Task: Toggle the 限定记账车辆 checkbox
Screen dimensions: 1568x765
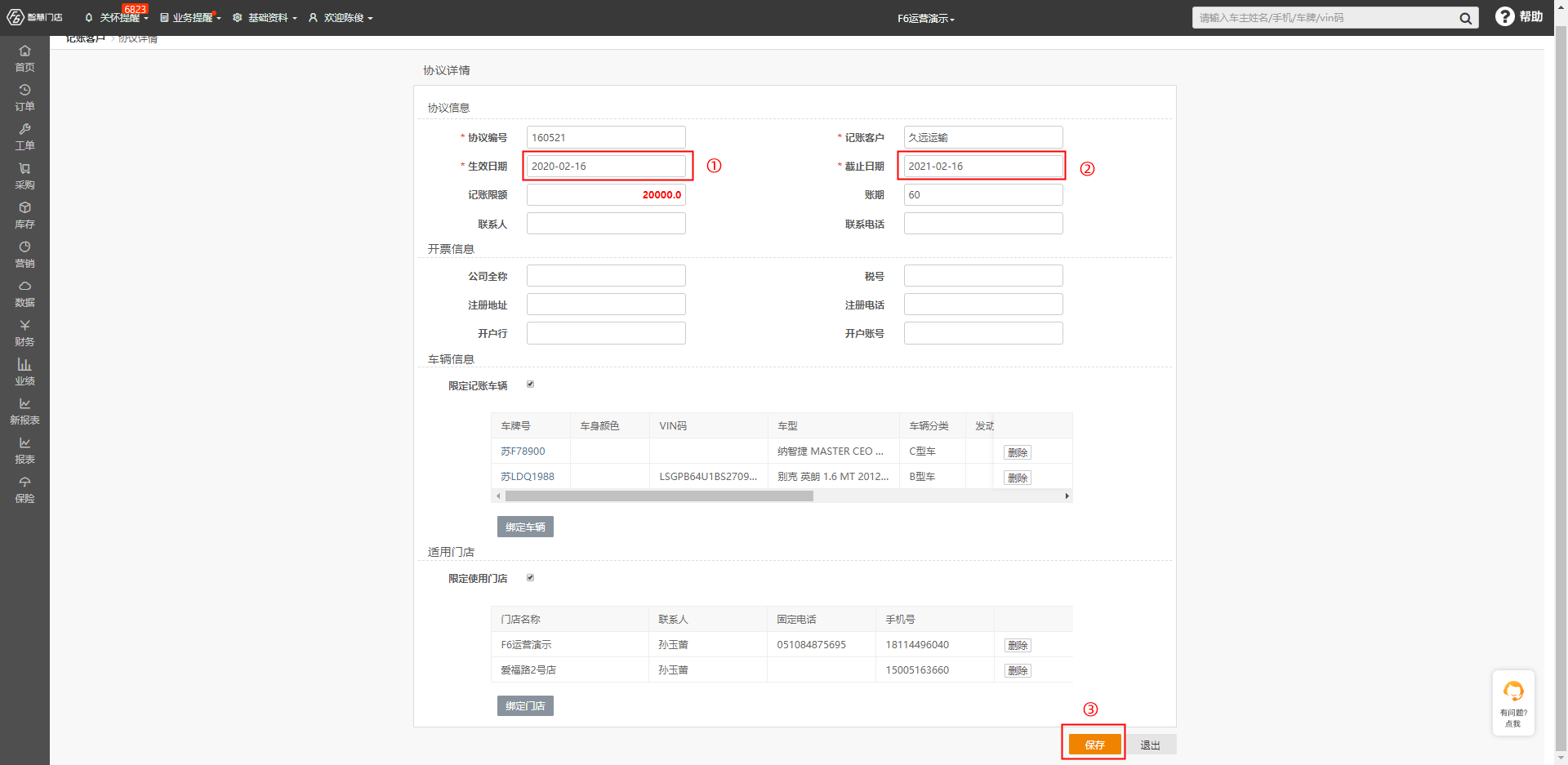Action: click(530, 385)
